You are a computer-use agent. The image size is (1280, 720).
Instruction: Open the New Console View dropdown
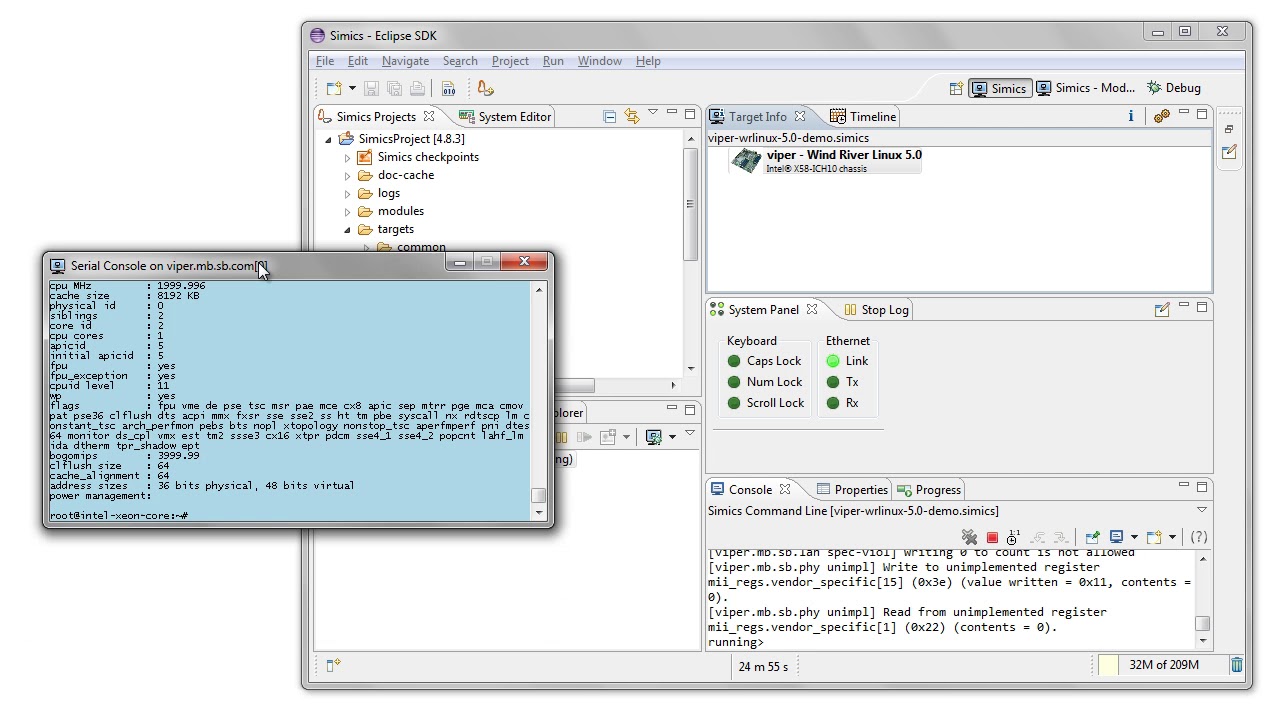pyautogui.click(x=1173, y=538)
